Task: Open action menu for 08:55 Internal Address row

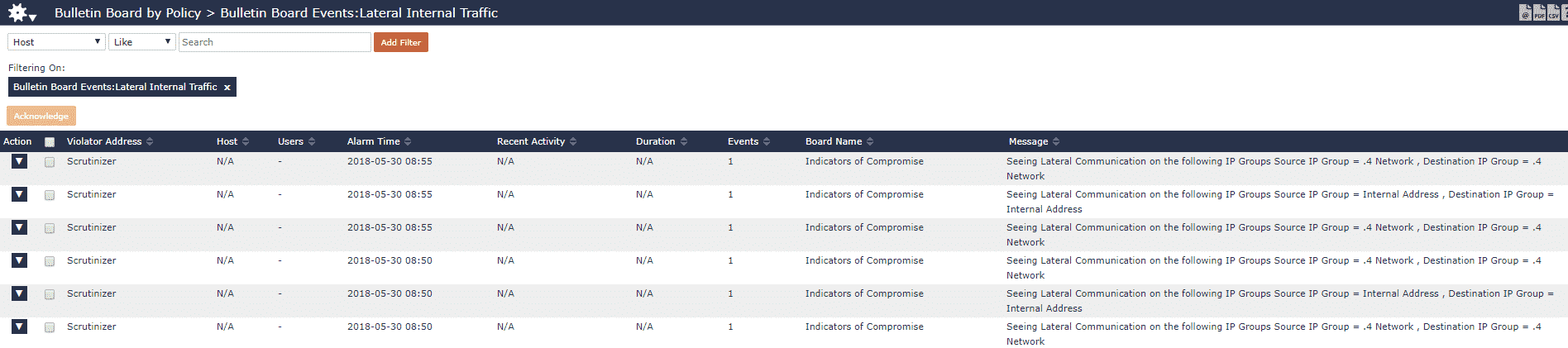Action: [19, 194]
